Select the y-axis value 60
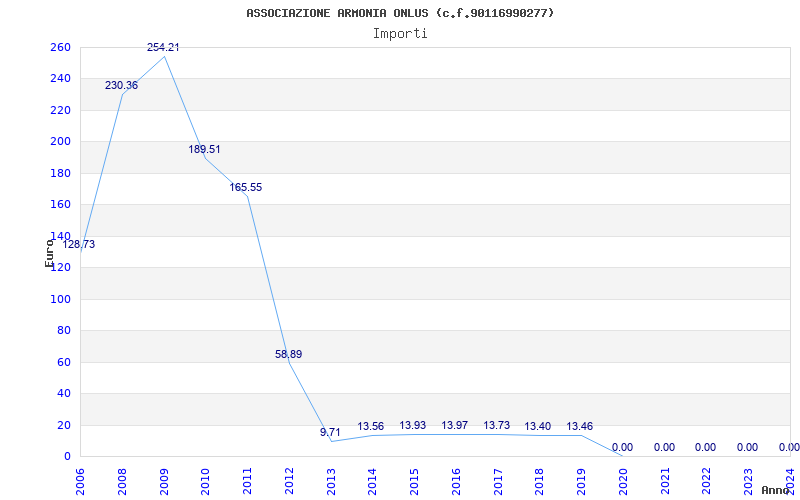 63,362
